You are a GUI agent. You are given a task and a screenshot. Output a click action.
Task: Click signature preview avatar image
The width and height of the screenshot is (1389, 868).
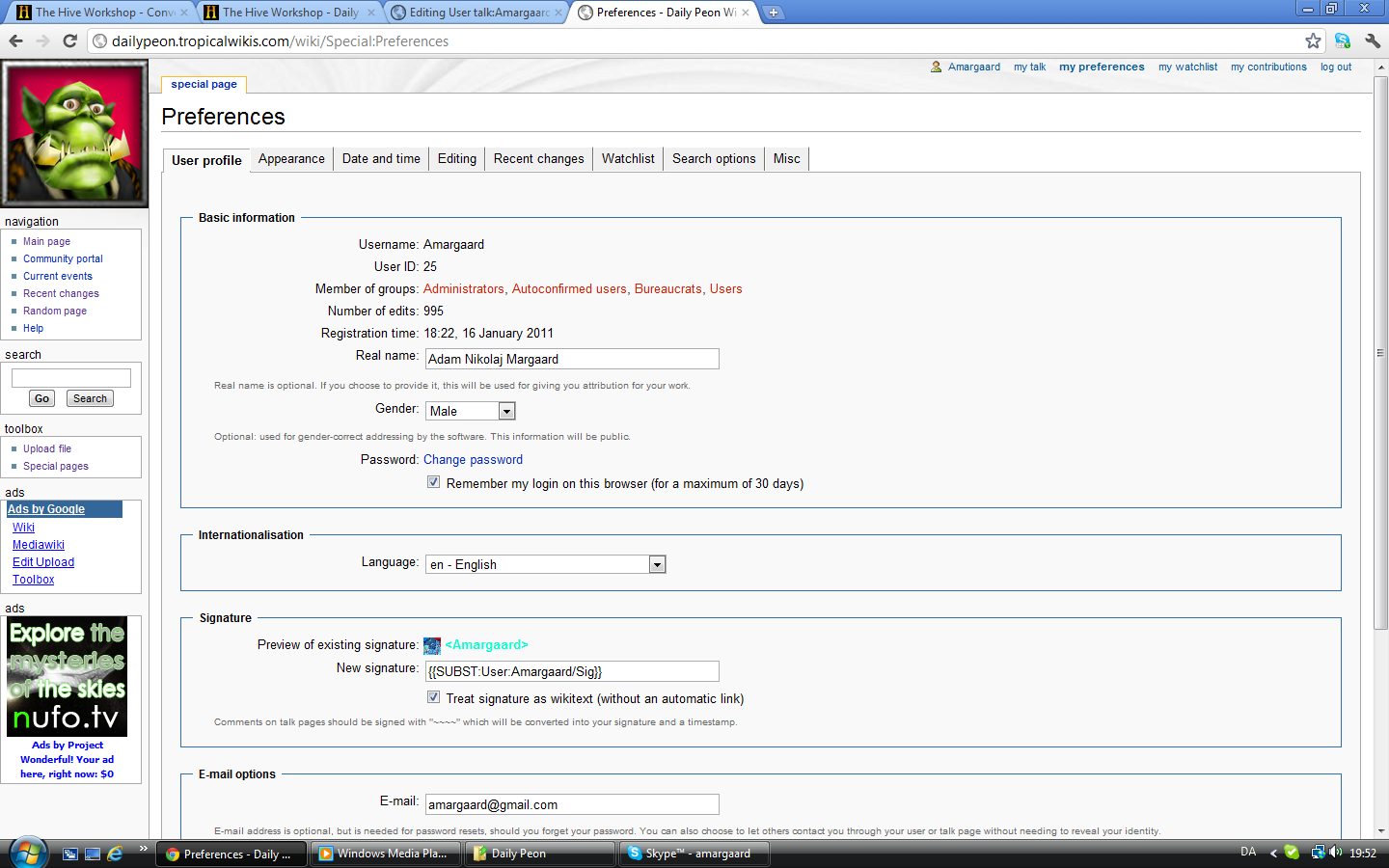432,646
